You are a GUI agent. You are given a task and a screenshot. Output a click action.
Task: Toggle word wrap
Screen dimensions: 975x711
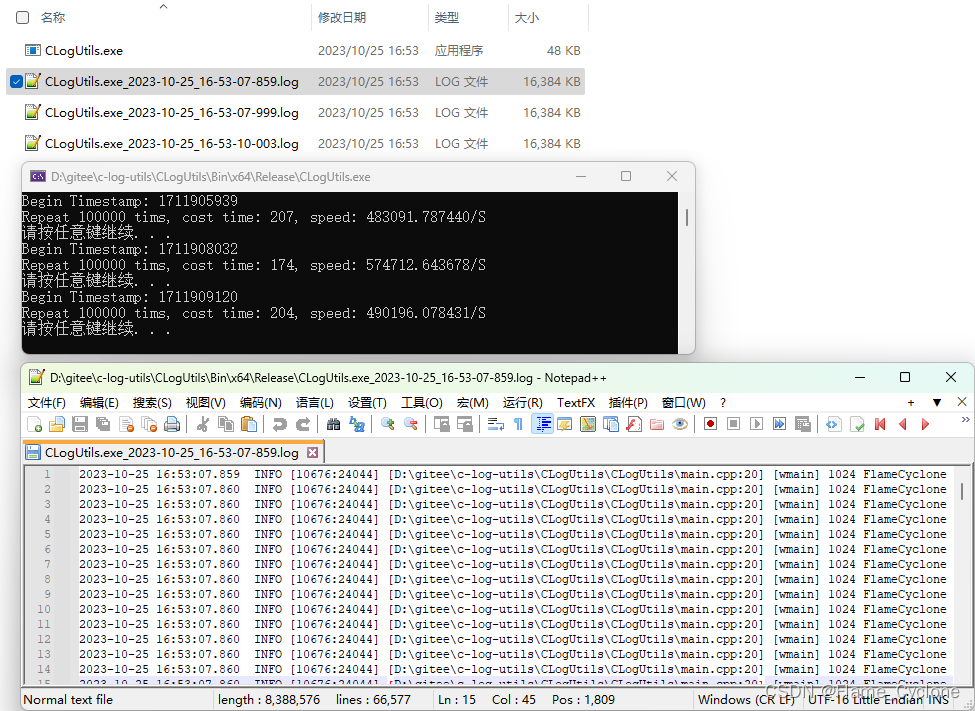point(497,424)
